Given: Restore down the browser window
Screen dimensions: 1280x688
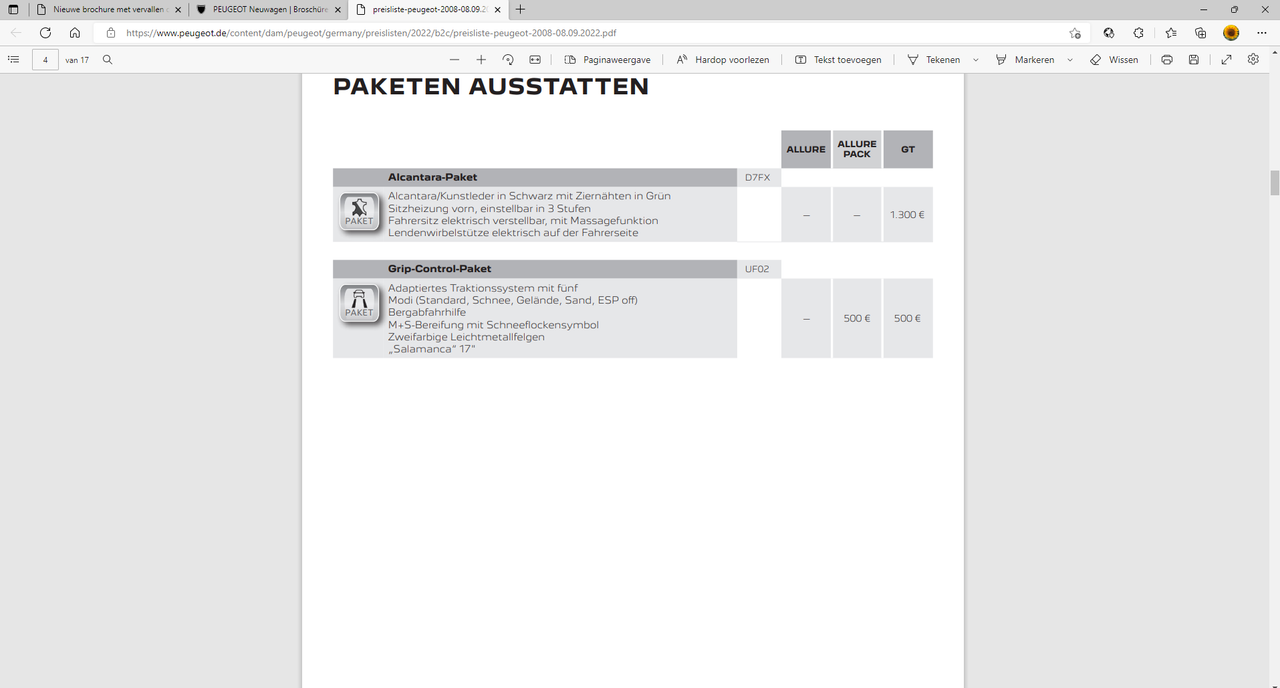Looking at the screenshot, I should click(x=1234, y=9).
